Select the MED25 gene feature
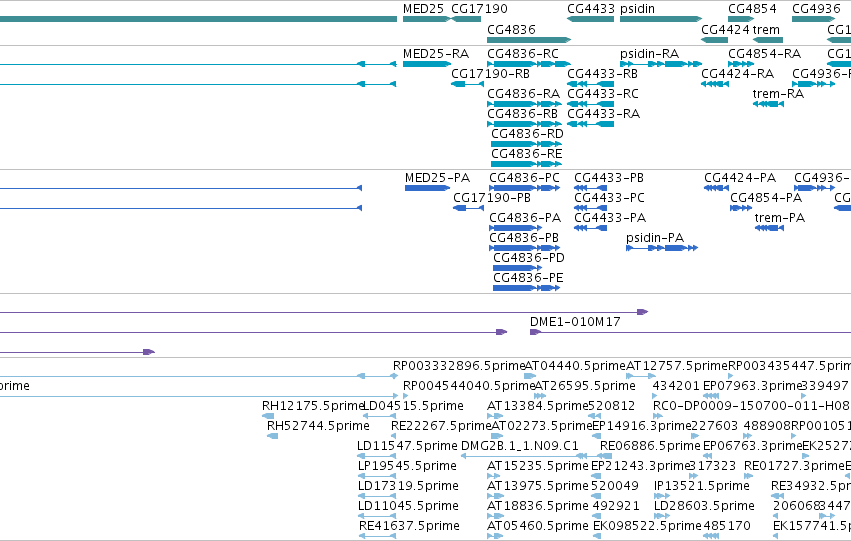This screenshot has height=541, width=851. tap(427, 19)
